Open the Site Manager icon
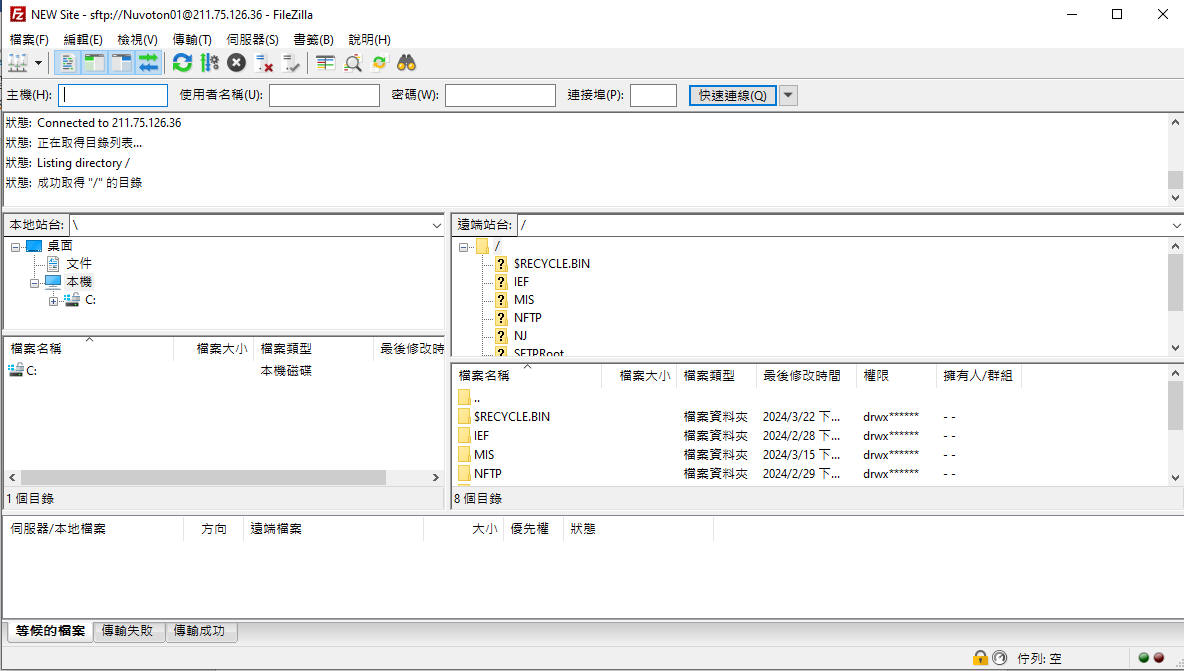 [18, 63]
